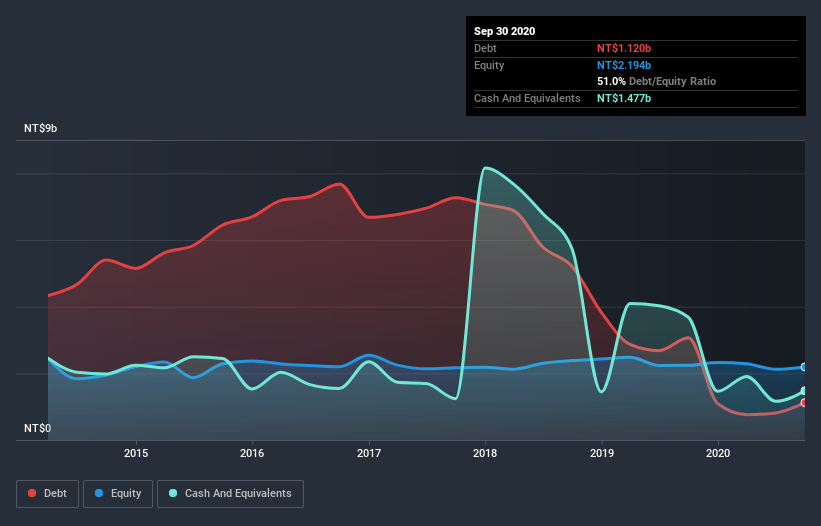This screenshot has height=526, width=821.
Task: Click the 2020 x-axis label
Action: coord(718,453)
